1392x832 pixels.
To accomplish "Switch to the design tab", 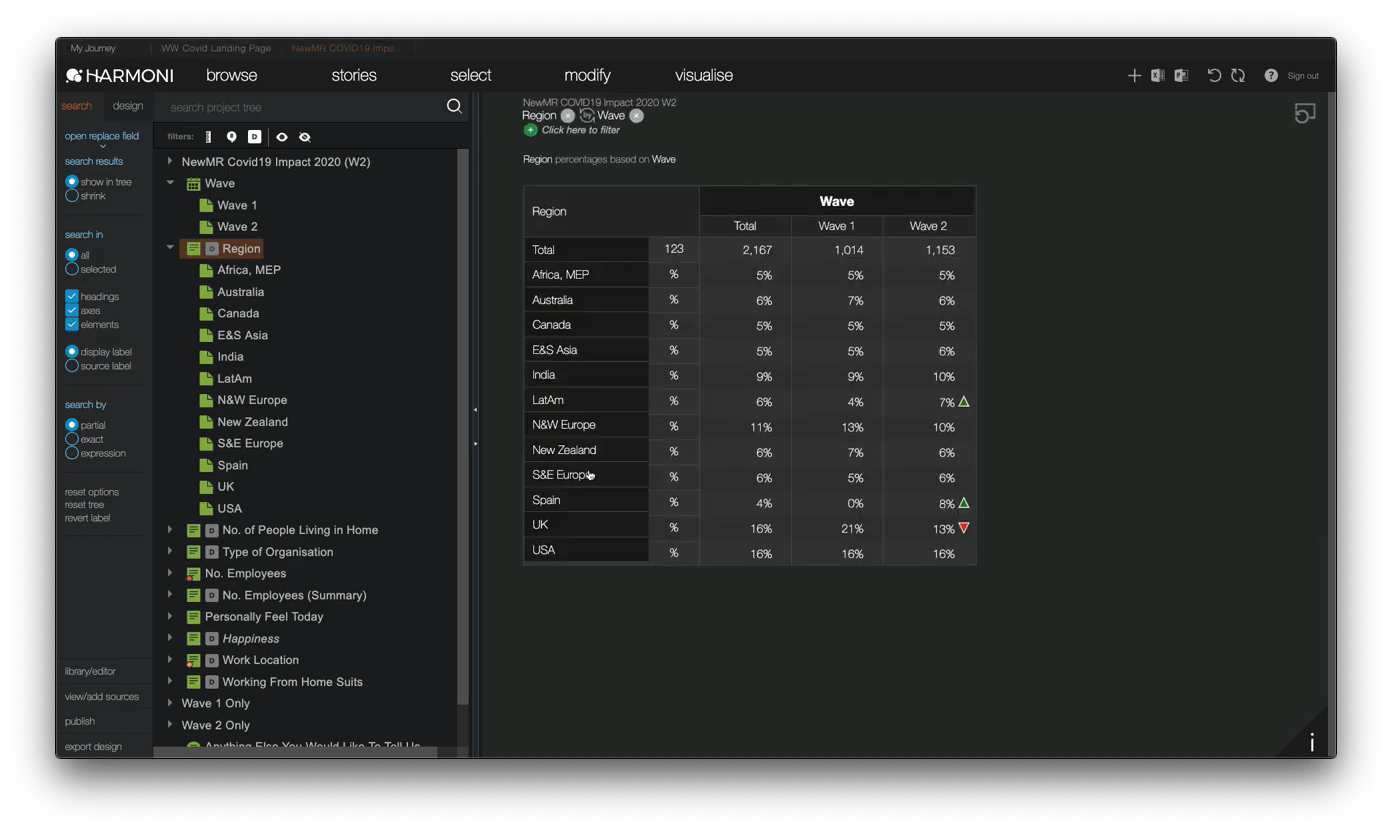I will (x=127, y=105).
